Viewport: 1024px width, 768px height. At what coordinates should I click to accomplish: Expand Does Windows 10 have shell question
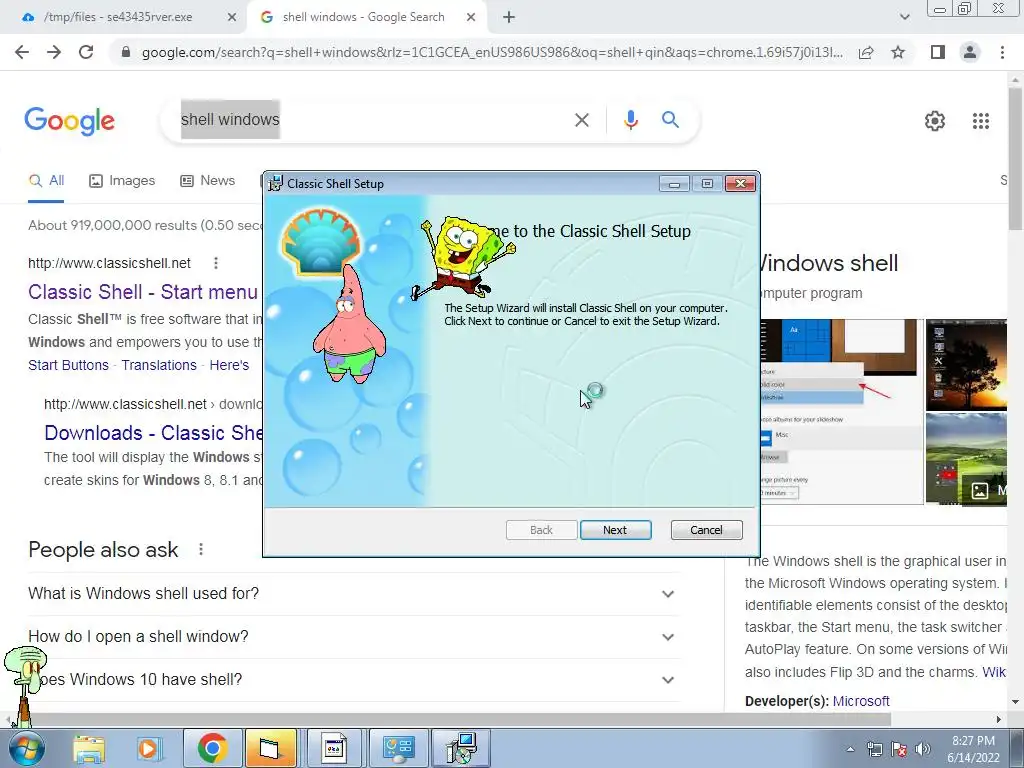pos(354,680)
